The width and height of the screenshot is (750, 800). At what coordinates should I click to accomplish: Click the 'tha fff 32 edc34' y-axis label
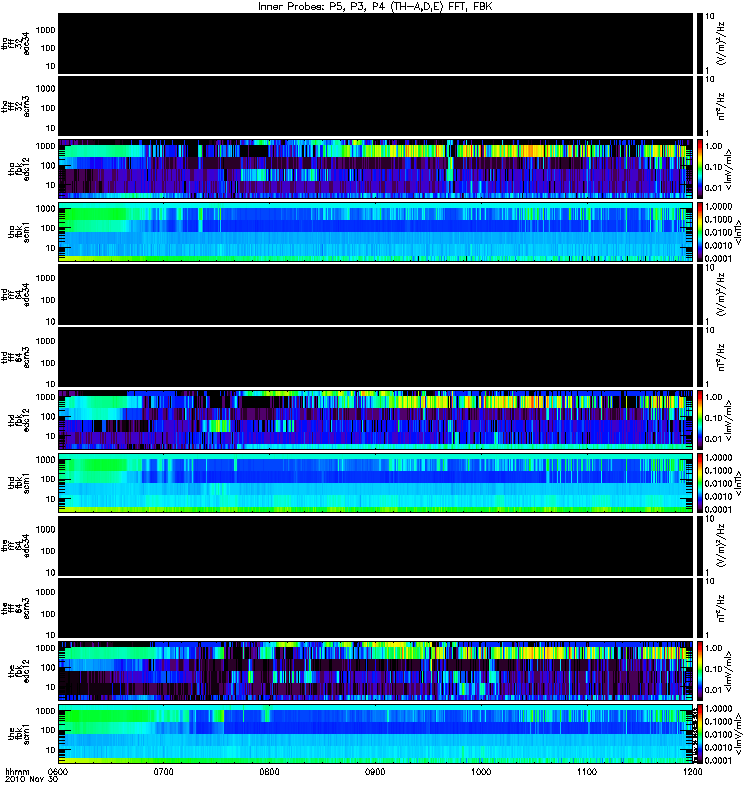[16, 43]
